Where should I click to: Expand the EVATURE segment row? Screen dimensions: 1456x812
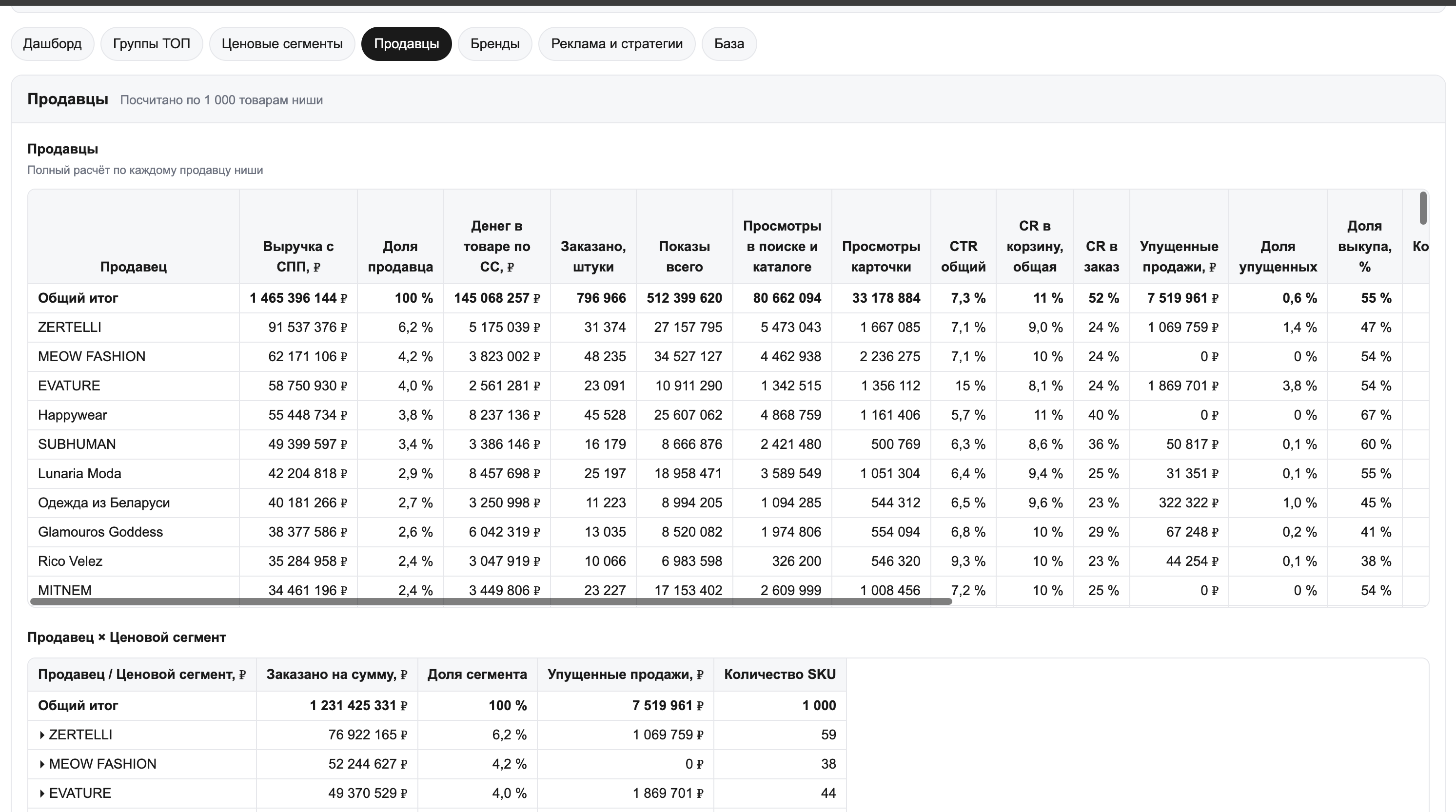(42, 793)
